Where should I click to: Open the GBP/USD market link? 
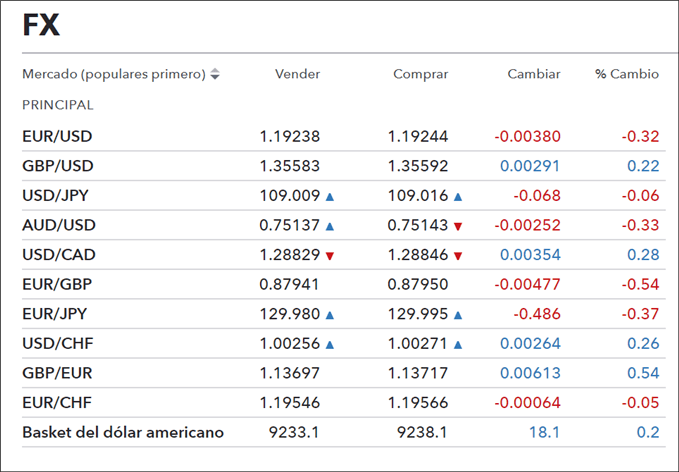click(58, 166)
